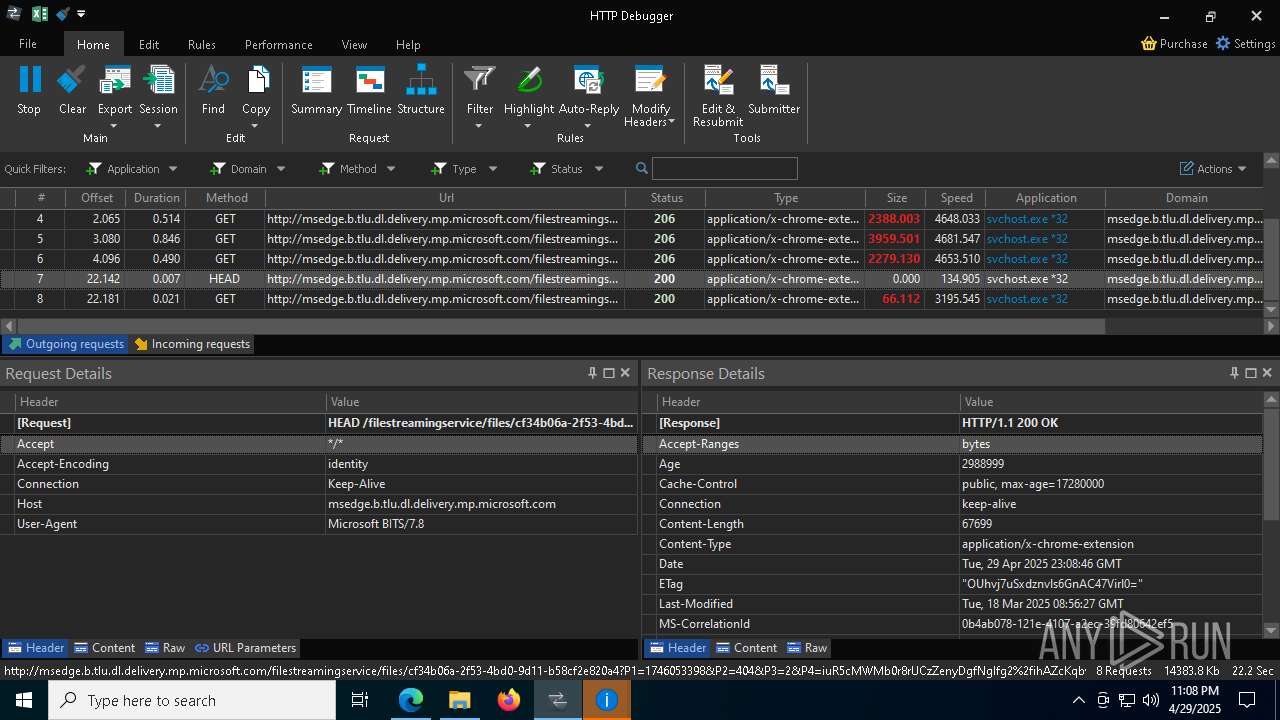Viewport: 1280px width, 720px height.
Task: Click the Purchase basket icon
Action: tap(1149, 44)
